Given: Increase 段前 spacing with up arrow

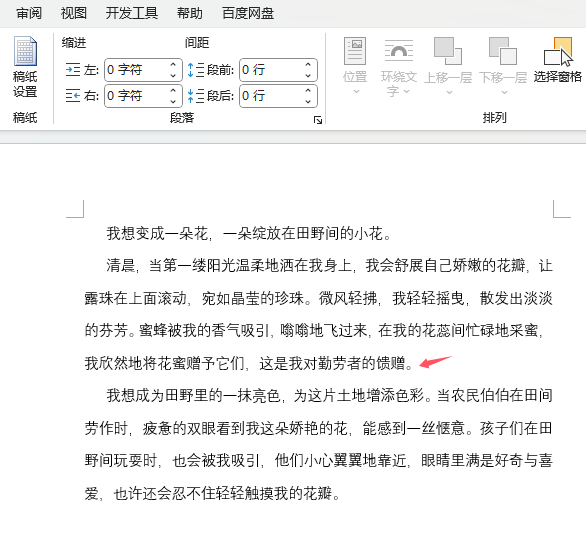Looking at the screenshot, I should pyautogui.click(x=308, y=65).
